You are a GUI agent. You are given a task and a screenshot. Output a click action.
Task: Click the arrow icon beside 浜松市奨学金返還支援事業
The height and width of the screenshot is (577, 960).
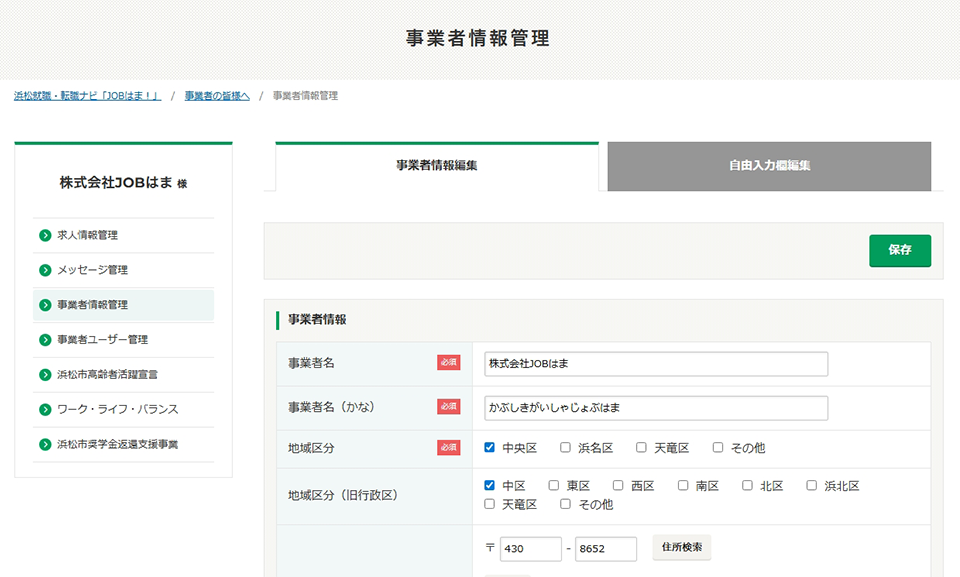[x=45, y=444]
